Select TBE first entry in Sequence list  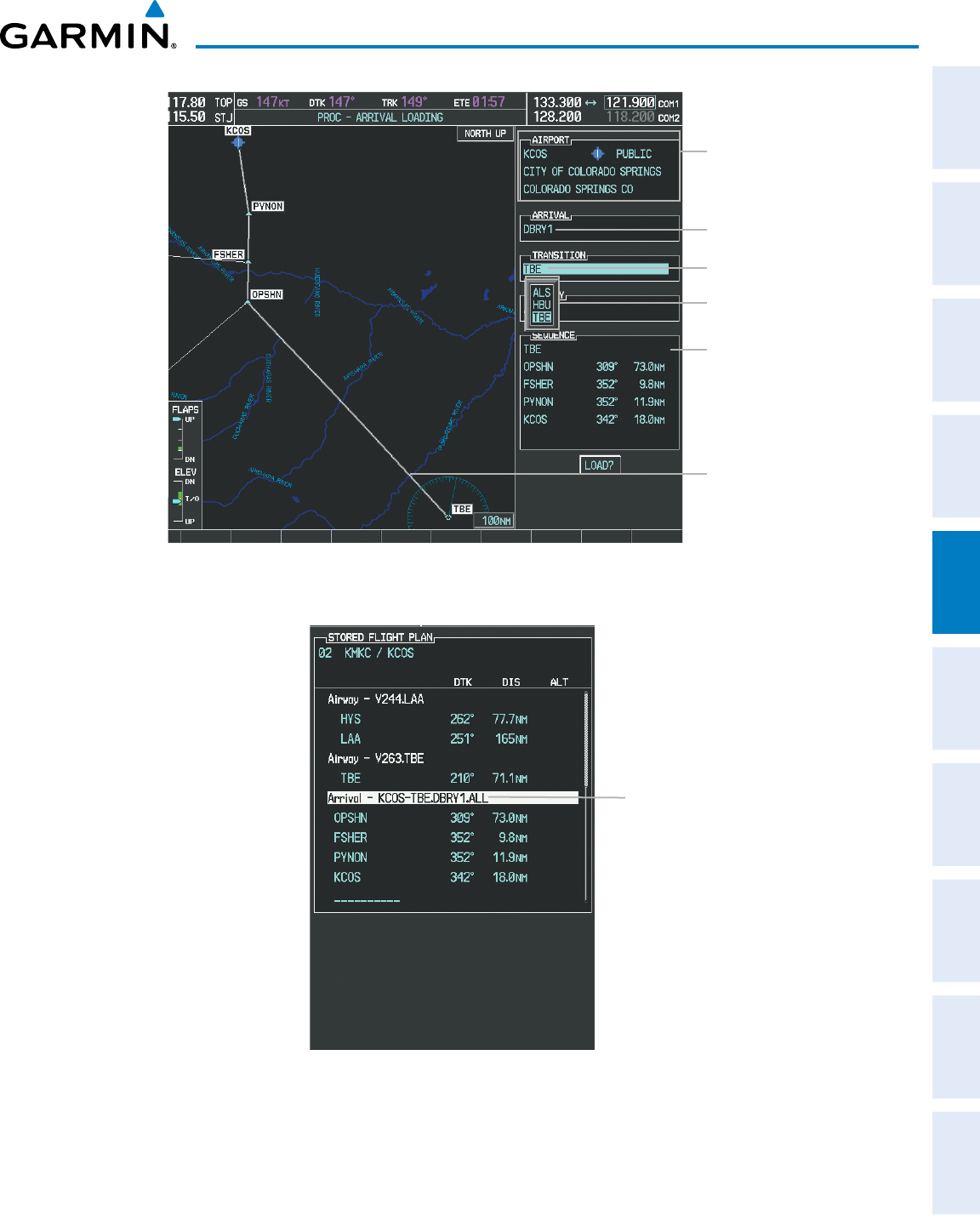point(533,349)
